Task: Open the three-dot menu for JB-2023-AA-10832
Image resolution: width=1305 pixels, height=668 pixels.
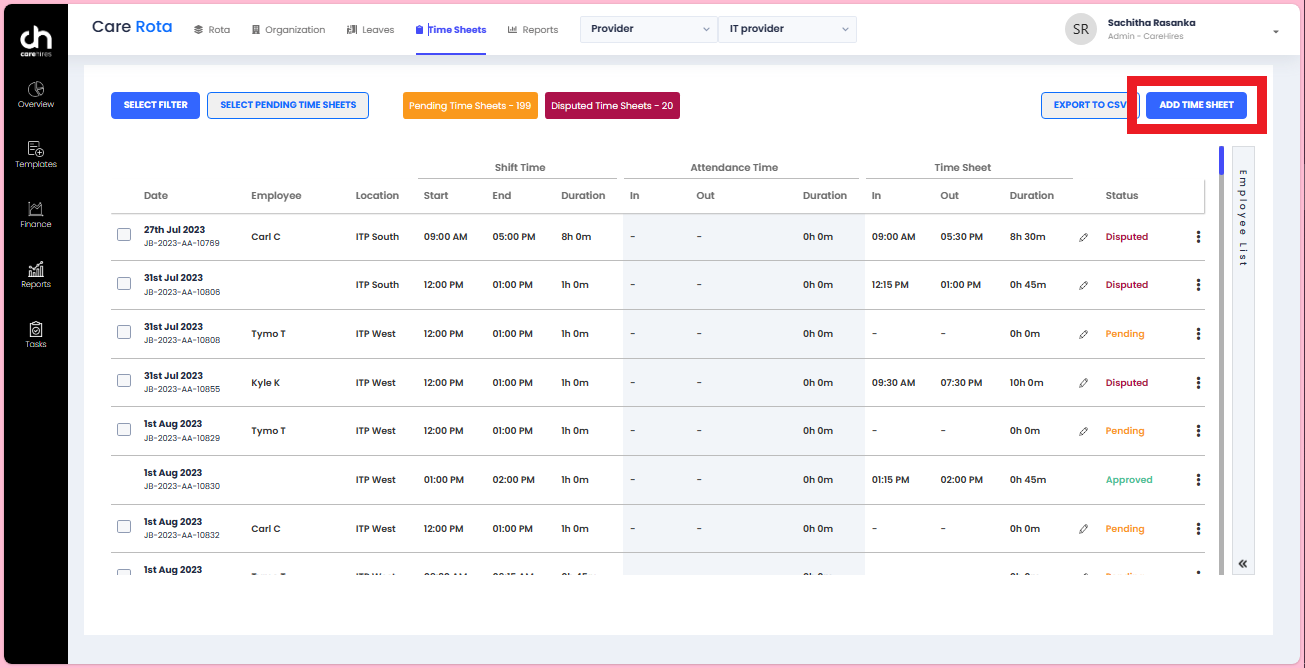Action: click(1198, 529)
